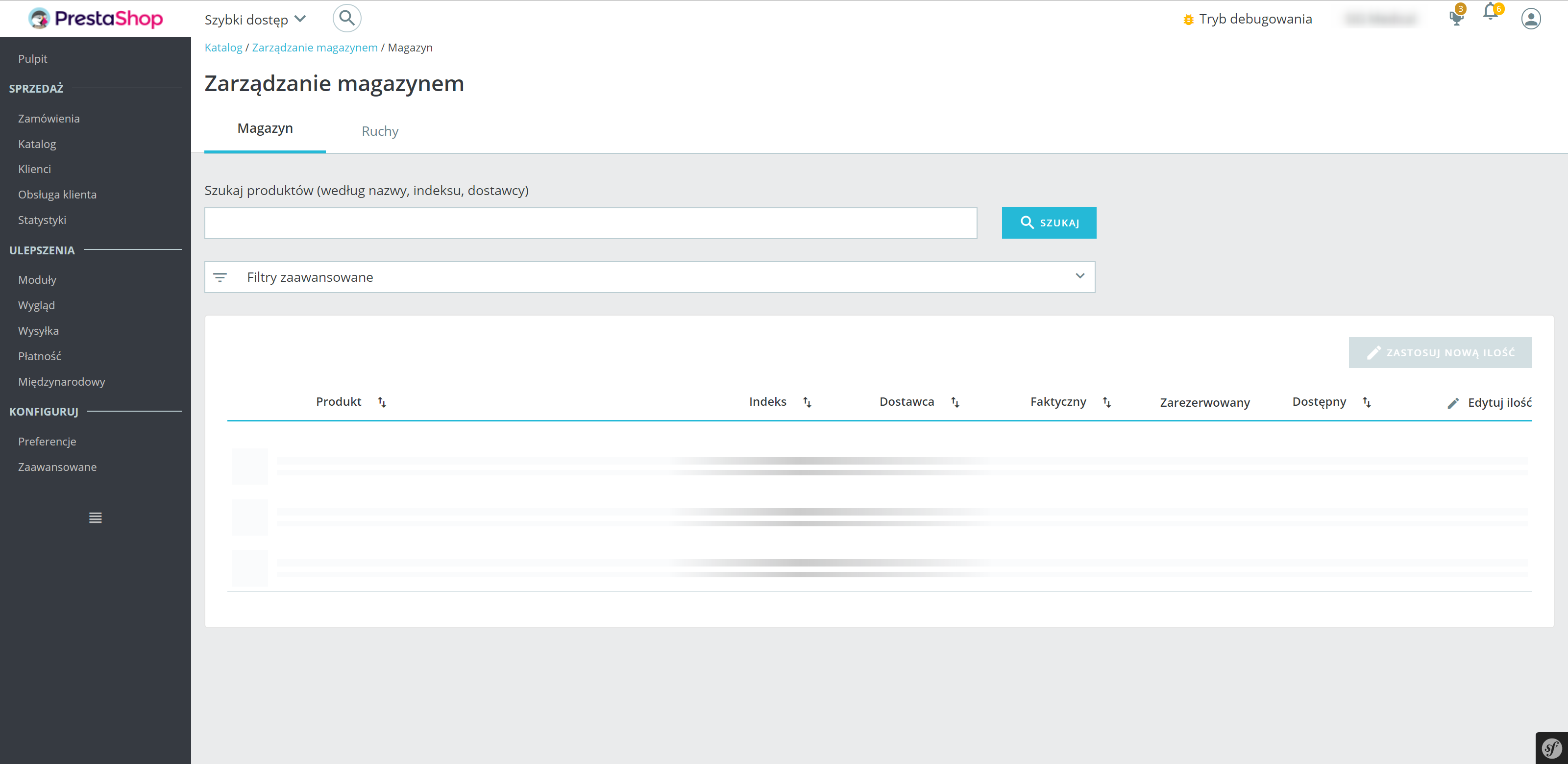Open Moduły in the sidebar menu
The height and width of the screenshot is (764, 1568).
point(37,280)
